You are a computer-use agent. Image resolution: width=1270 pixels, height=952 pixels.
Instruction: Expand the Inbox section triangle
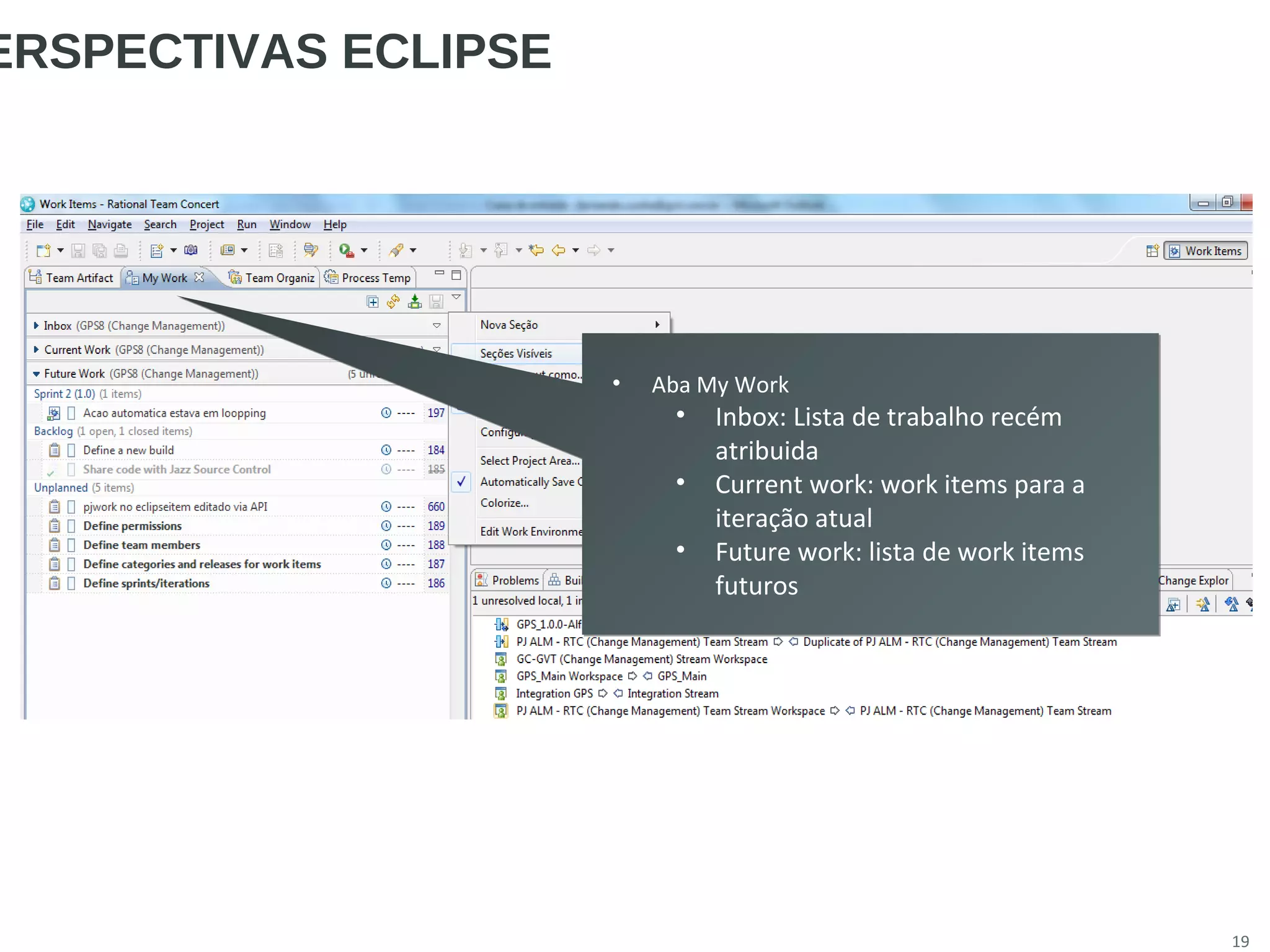click(36, 325)
